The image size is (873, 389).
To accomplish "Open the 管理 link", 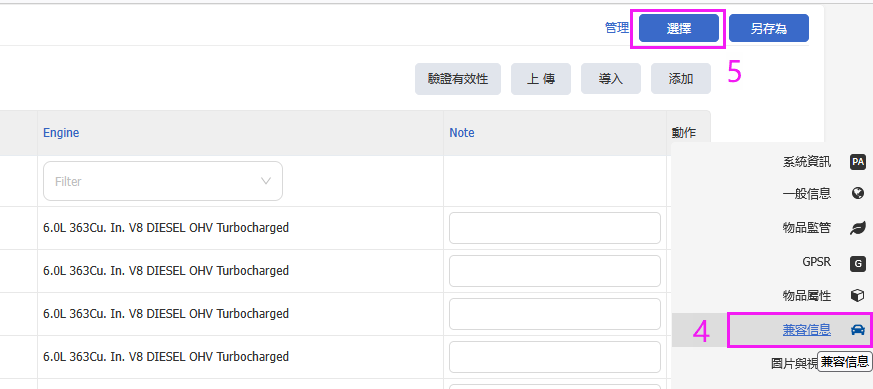I will tap(617, 28).
